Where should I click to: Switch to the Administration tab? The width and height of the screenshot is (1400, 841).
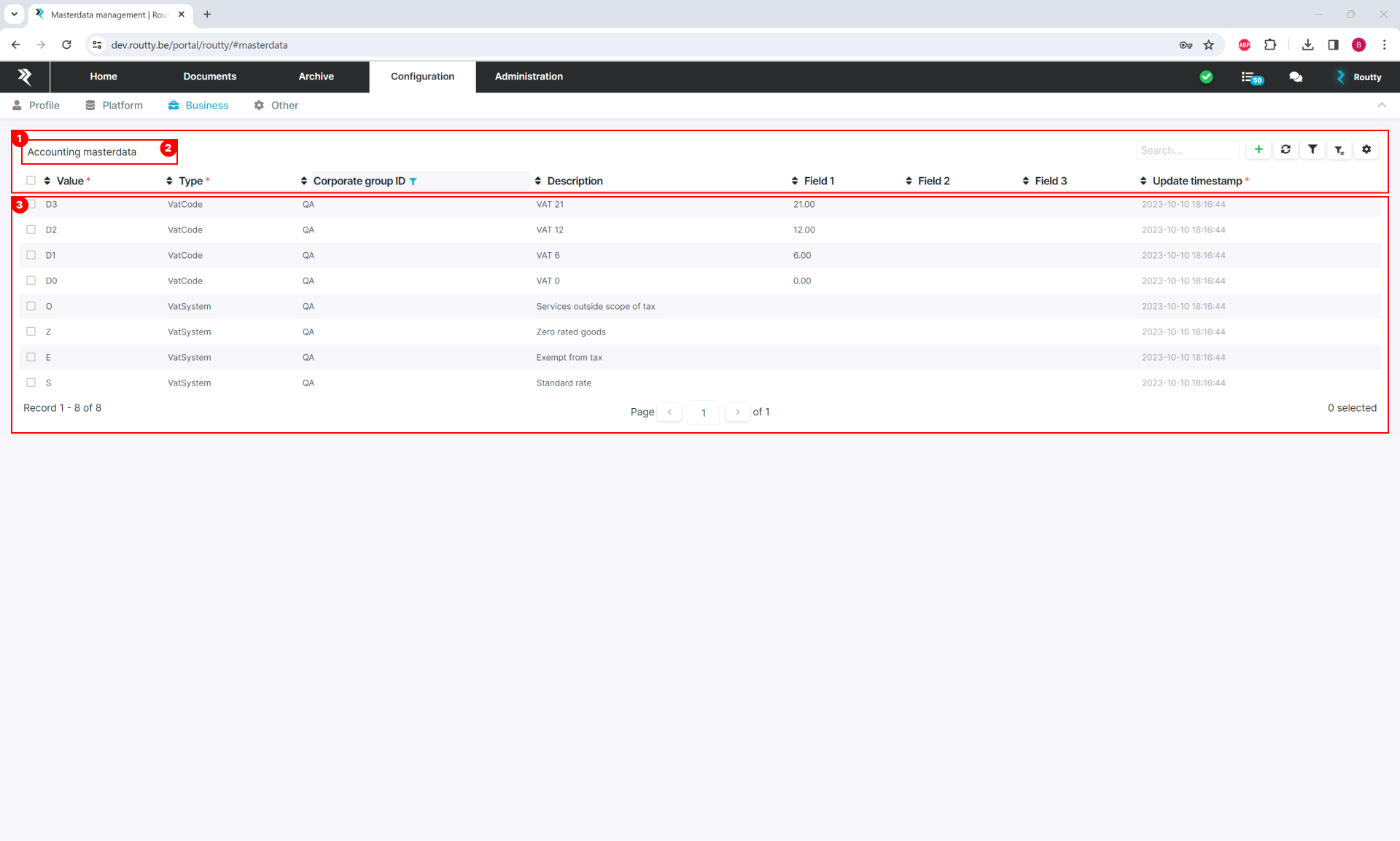coord(528,76)
